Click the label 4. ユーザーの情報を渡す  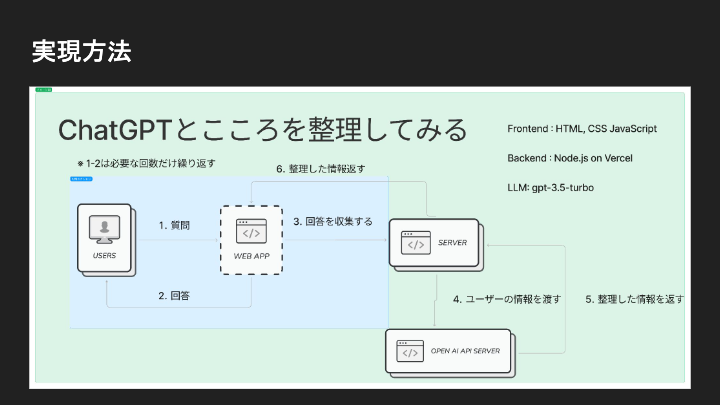click(507, 299)
